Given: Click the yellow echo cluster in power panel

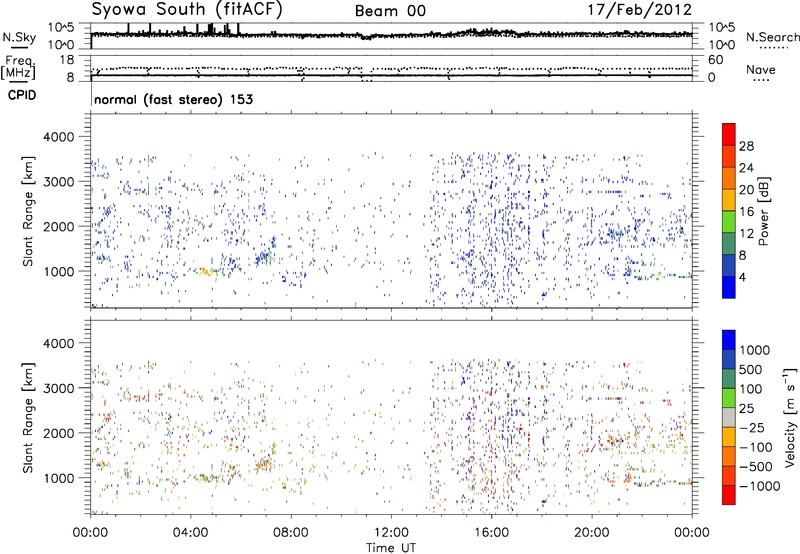Looking at the screenshot, I should [206, 271].
